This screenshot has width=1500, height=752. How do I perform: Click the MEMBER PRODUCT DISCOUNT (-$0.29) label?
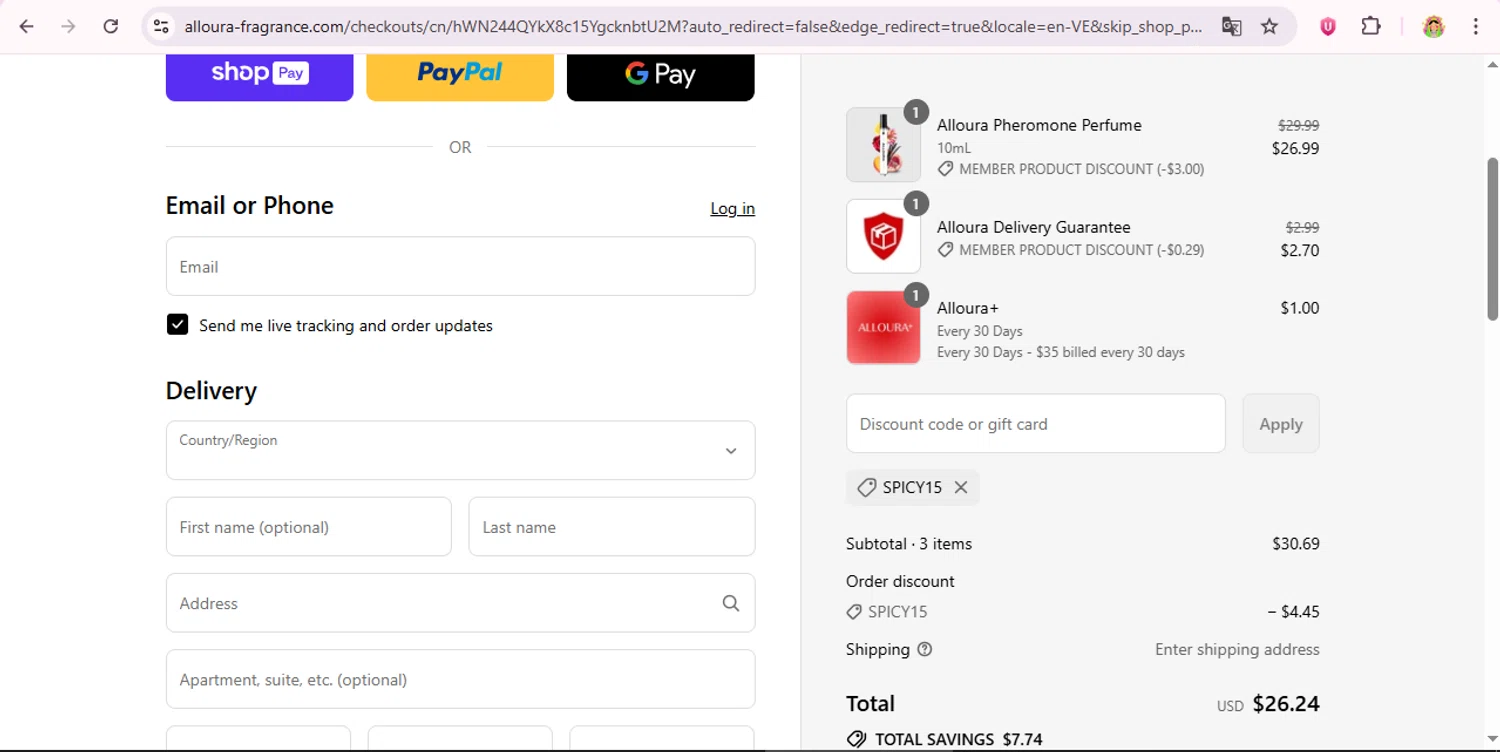click(1081, 250)
